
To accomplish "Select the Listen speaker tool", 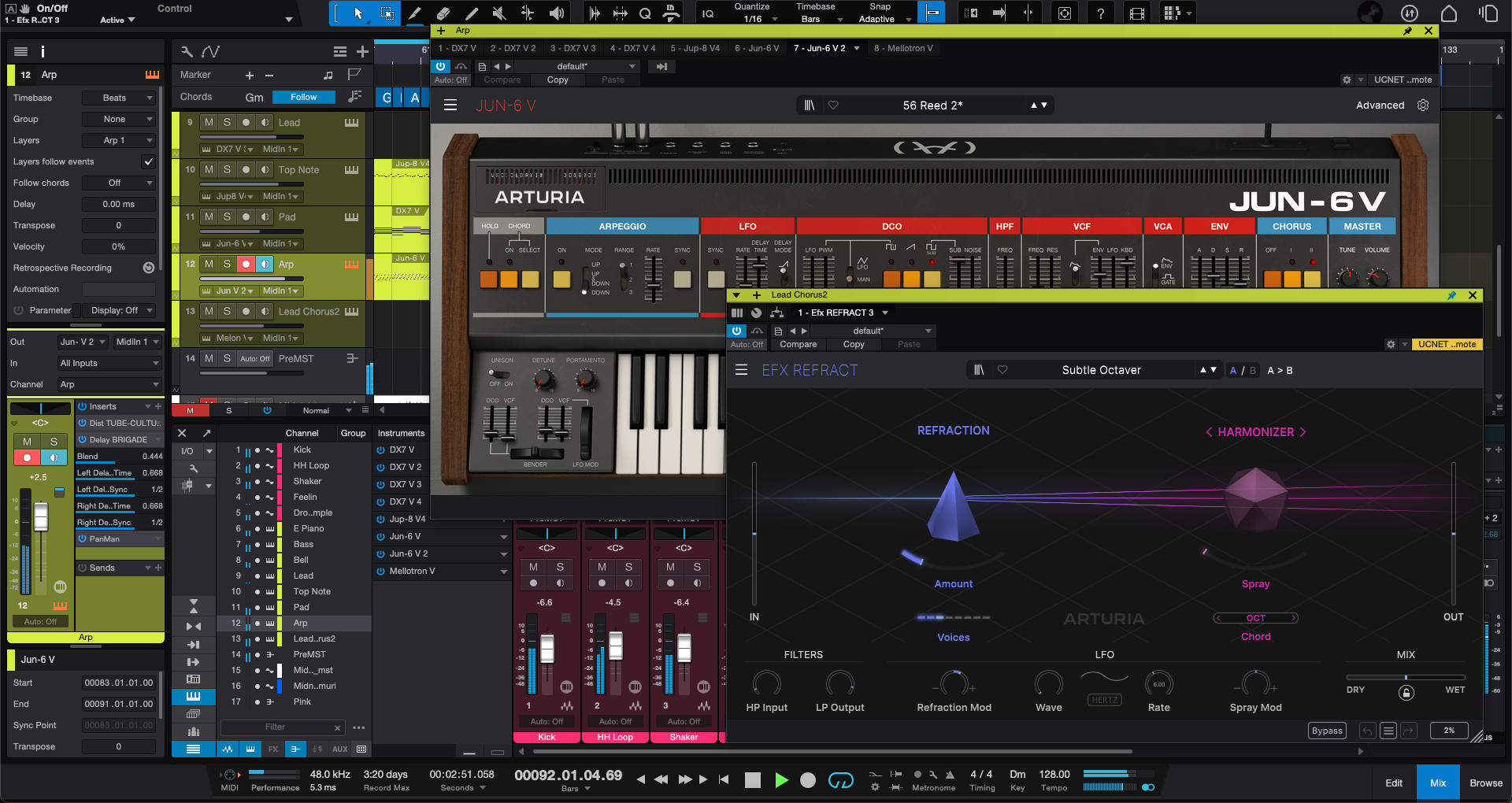I will tap(557, 13).
